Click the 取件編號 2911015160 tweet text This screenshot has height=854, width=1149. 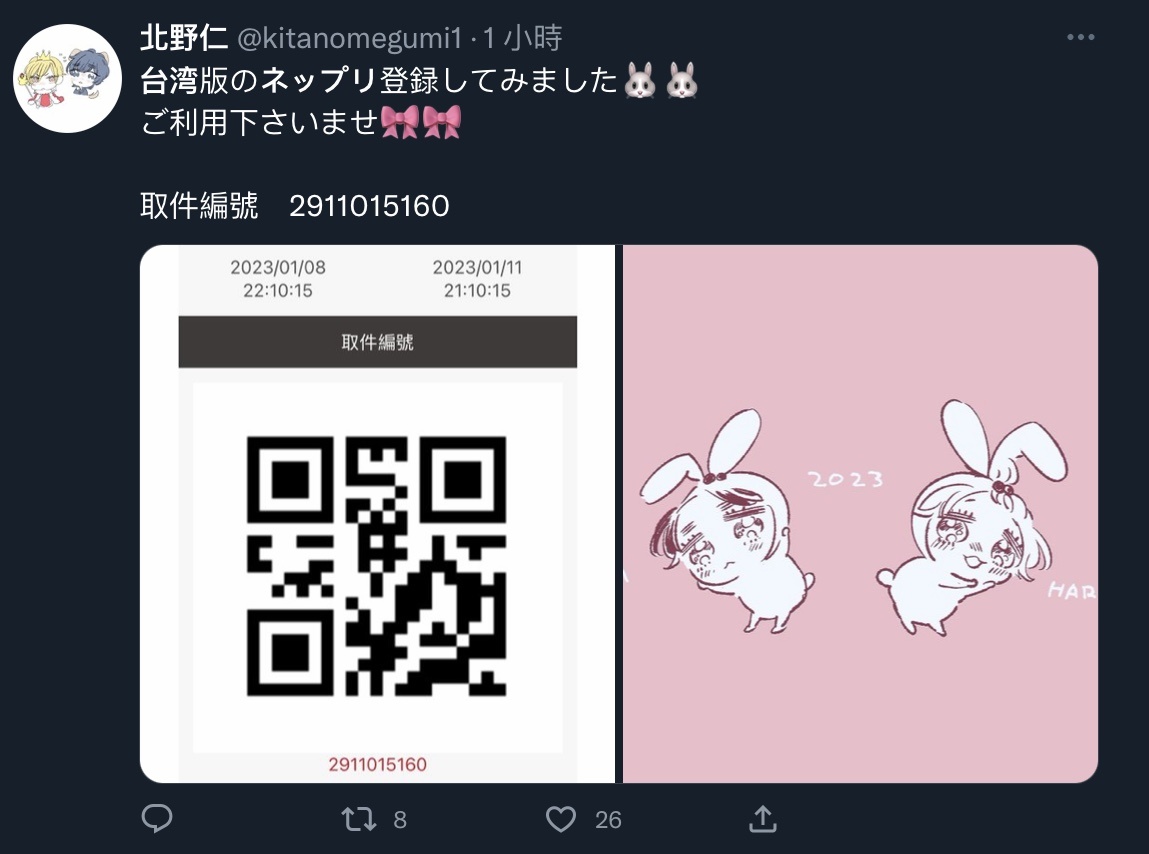point(295,205)
